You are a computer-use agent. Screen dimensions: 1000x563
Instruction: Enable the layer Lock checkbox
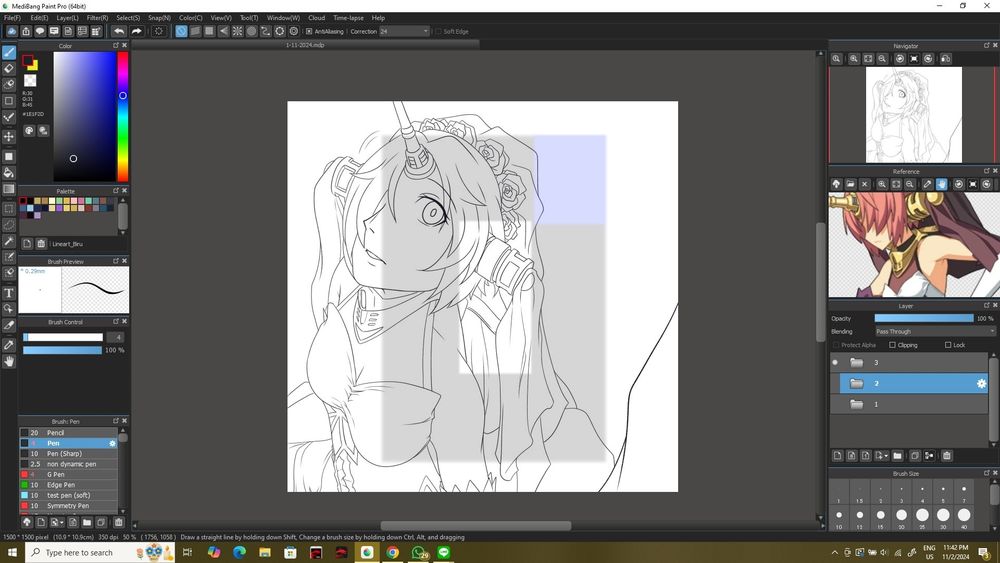(x=948, y=345)
